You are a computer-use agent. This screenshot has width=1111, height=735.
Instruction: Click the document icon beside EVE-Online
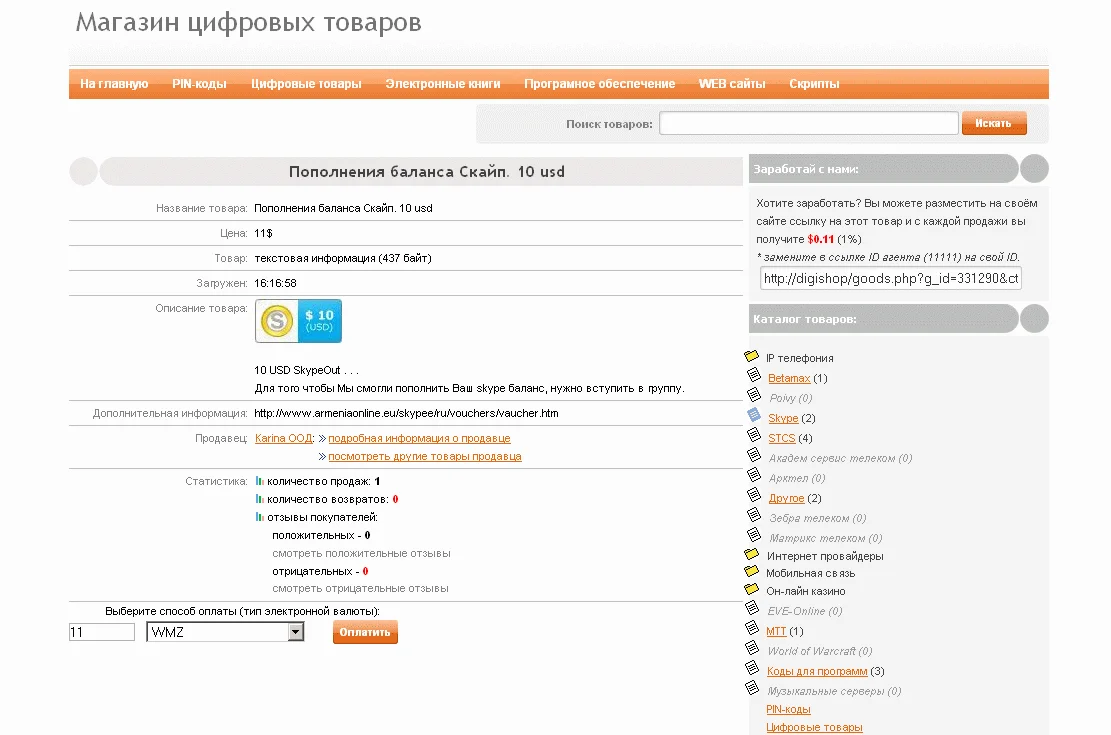point(752,607)
